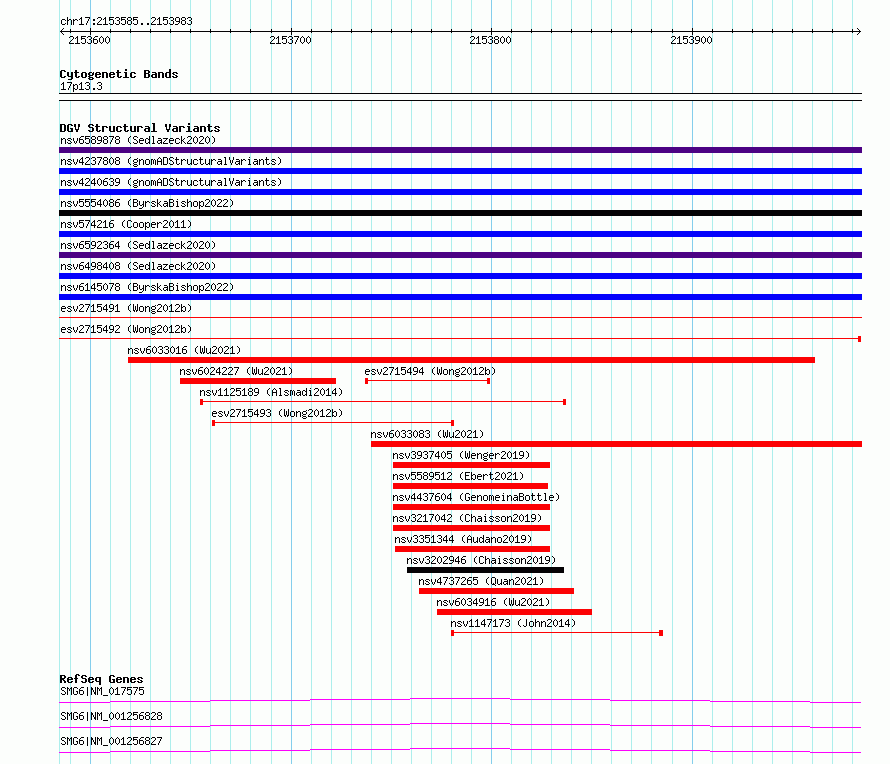Screen dimensions: 890x764
Task: Open nsv4437604 (GenomeinaBottle) variant
Action: tap(476, 497)
